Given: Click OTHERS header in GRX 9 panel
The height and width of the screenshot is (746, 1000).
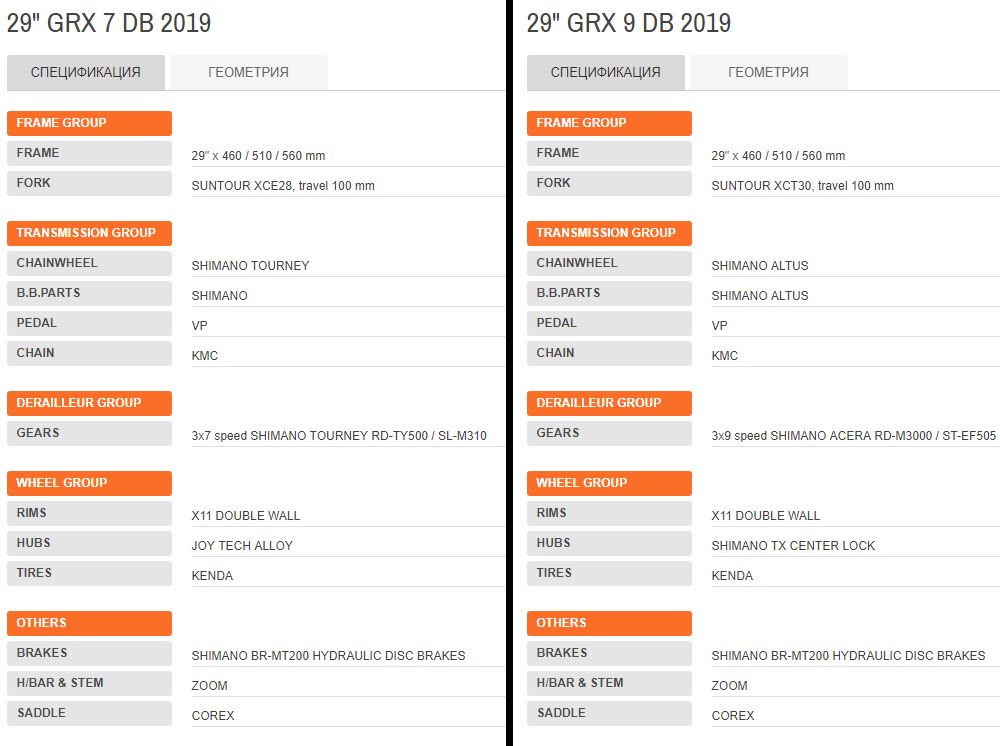Looking at the screenshot, I should click(x=609, y=623).
